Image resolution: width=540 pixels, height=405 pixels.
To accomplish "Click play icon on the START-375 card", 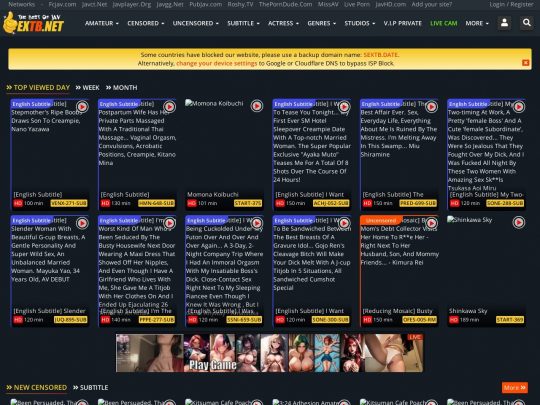I will (257, 106).
